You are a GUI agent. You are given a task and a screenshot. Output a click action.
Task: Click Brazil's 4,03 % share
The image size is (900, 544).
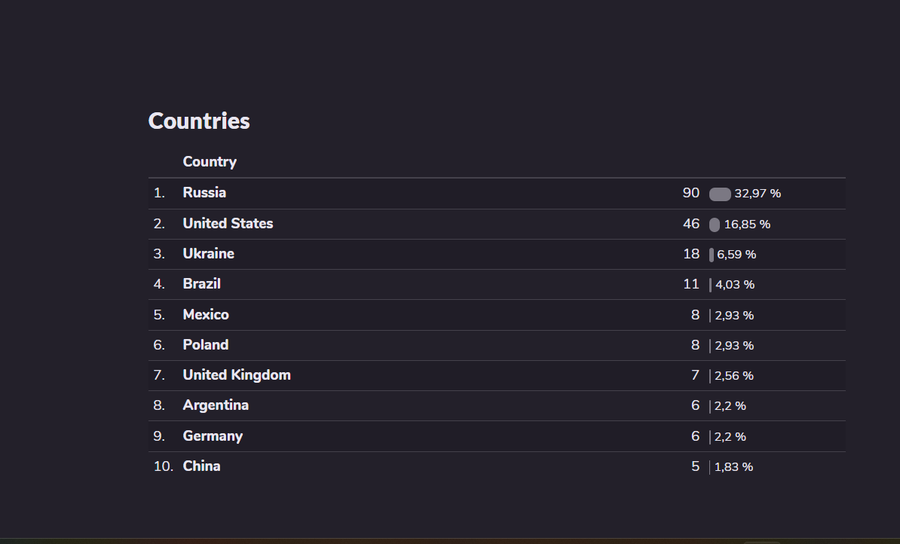(x=735, y=285)
